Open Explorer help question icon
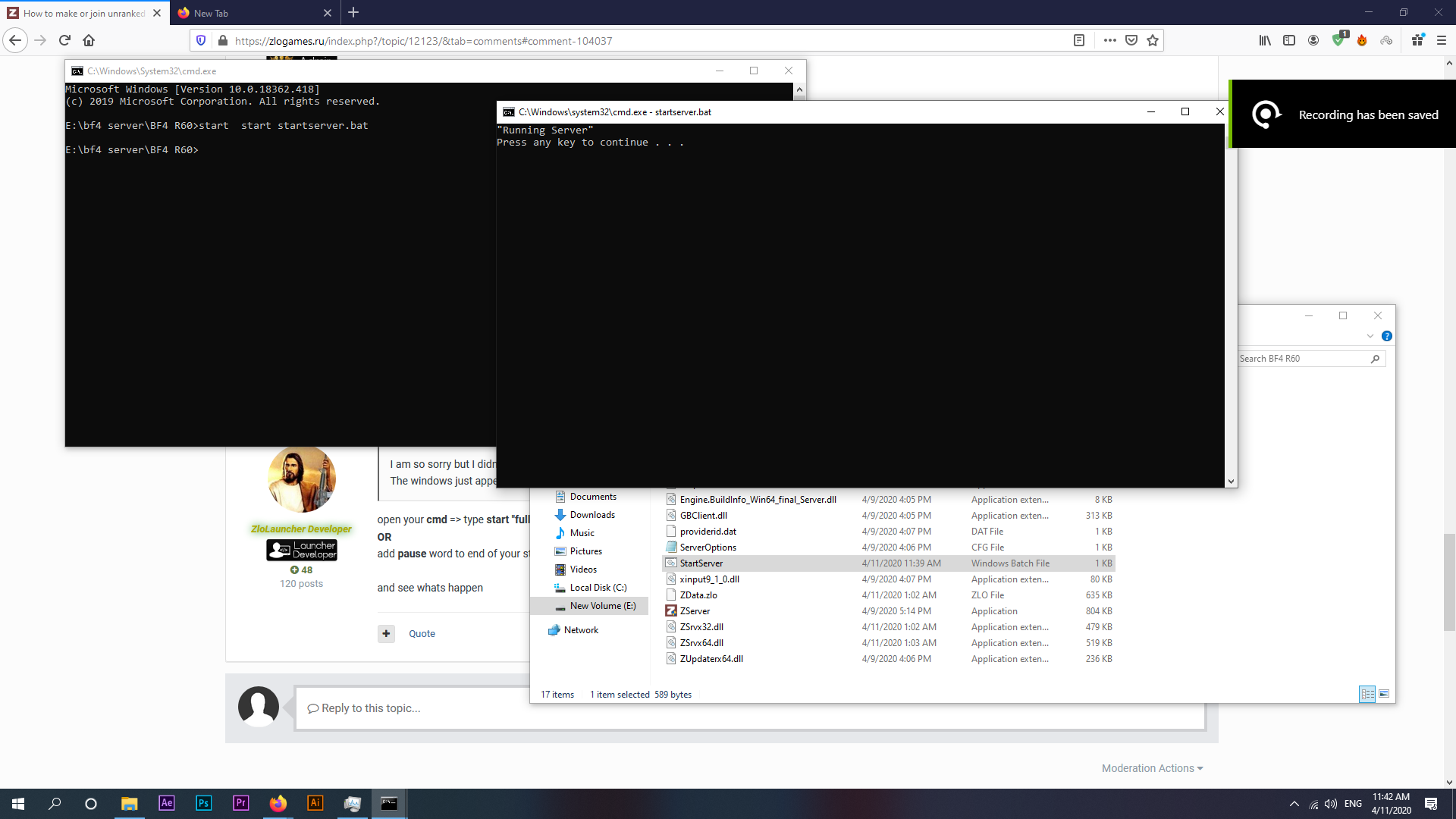 tap(1387, 336)
